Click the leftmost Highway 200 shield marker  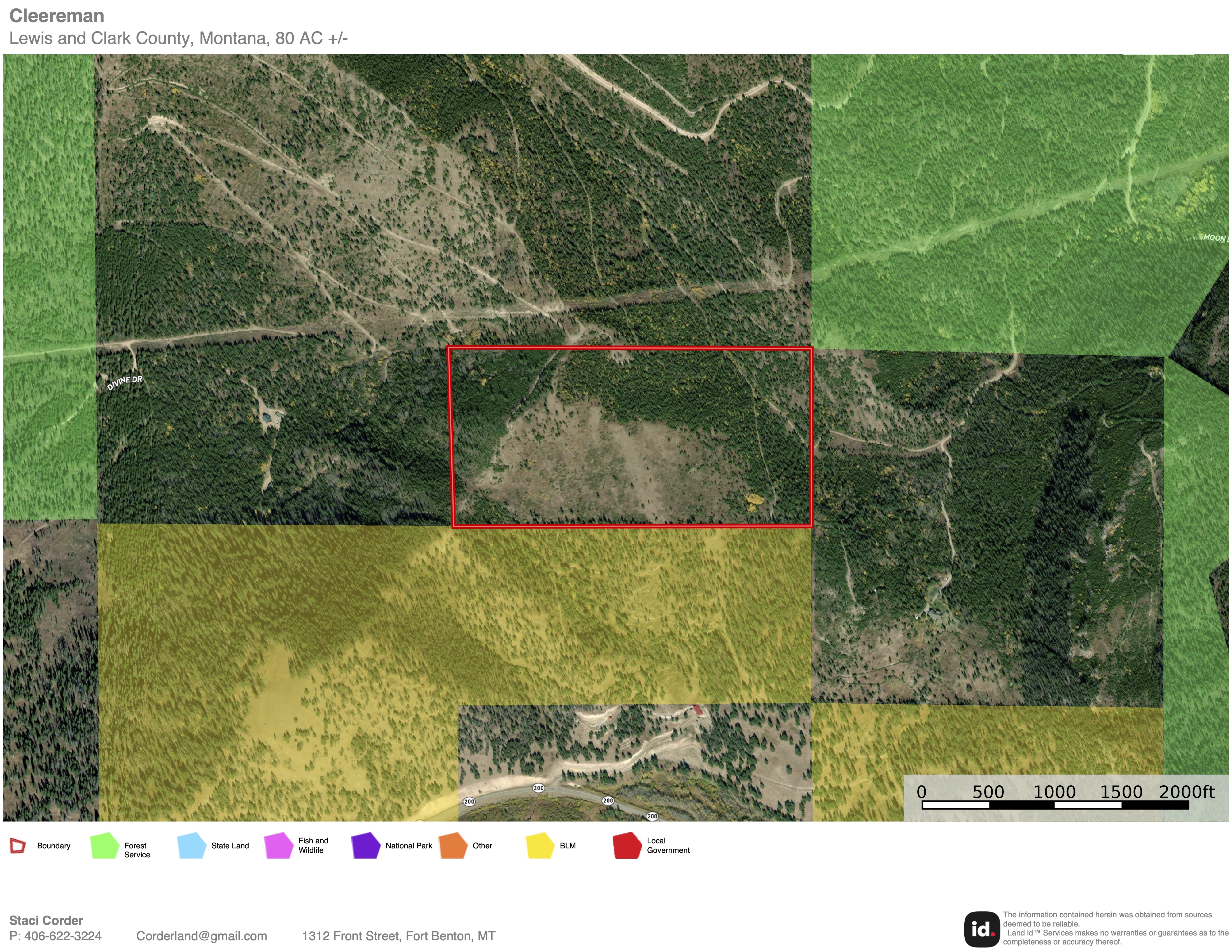[469, 801]
